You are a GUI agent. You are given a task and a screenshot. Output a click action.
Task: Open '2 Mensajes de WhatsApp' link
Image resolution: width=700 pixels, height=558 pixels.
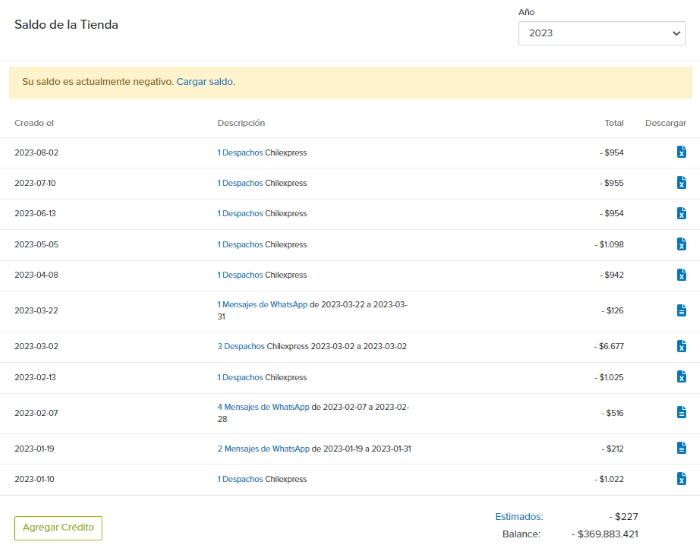(x=263, y=449)
